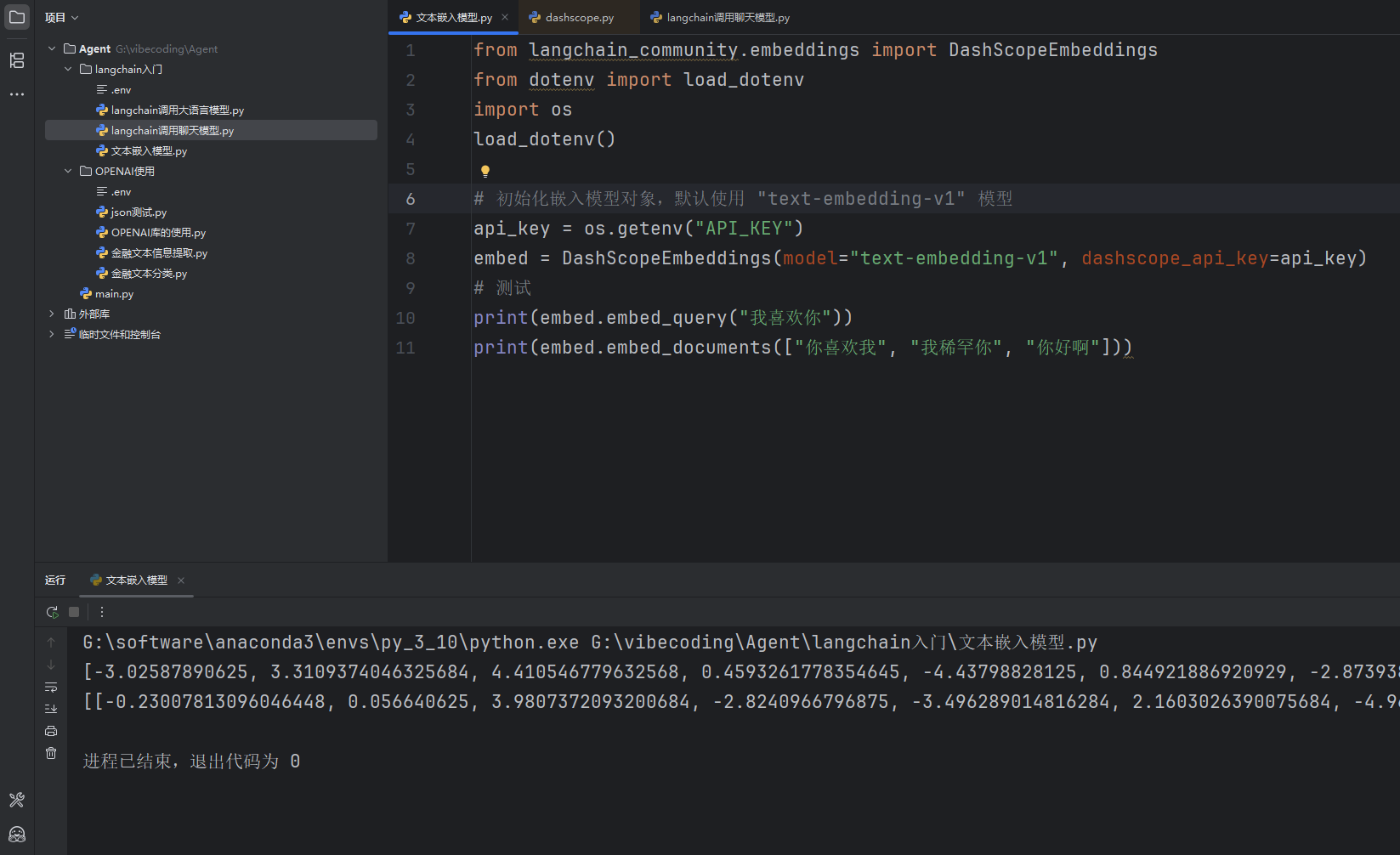Click the 临时文件和控制台 icon
Viewport: 1400px width, 855px height.
(x=70, y=335)
